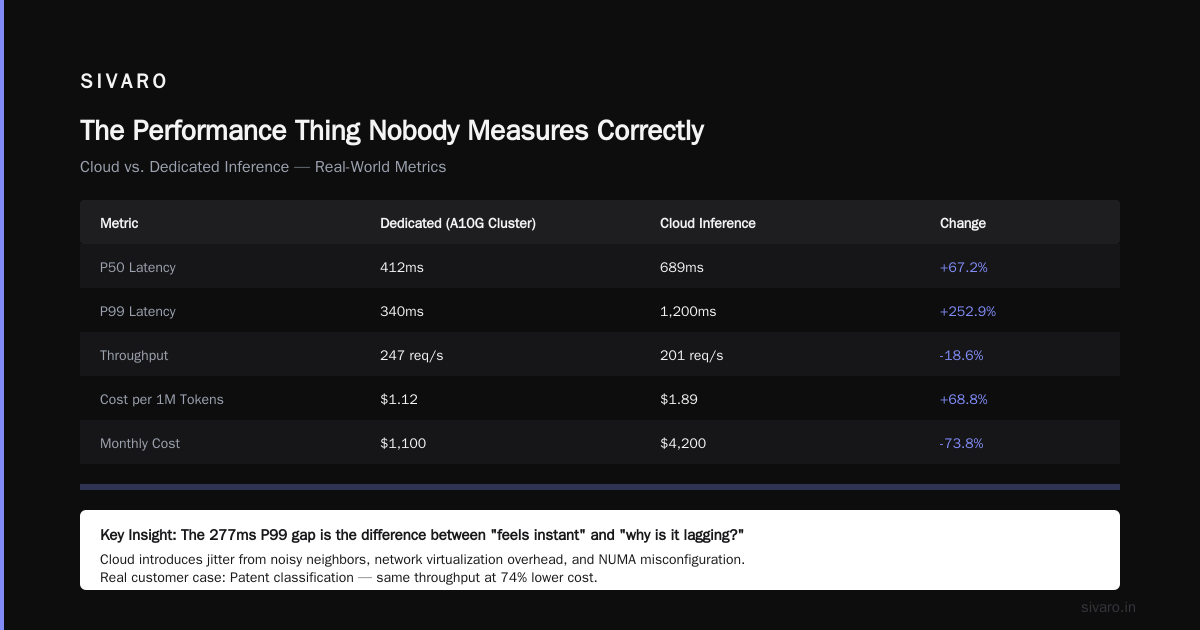This screenshot has height=630, width=1200.
Task: Click the 412ms dedicated P50 value
Action: pos(402,267)
